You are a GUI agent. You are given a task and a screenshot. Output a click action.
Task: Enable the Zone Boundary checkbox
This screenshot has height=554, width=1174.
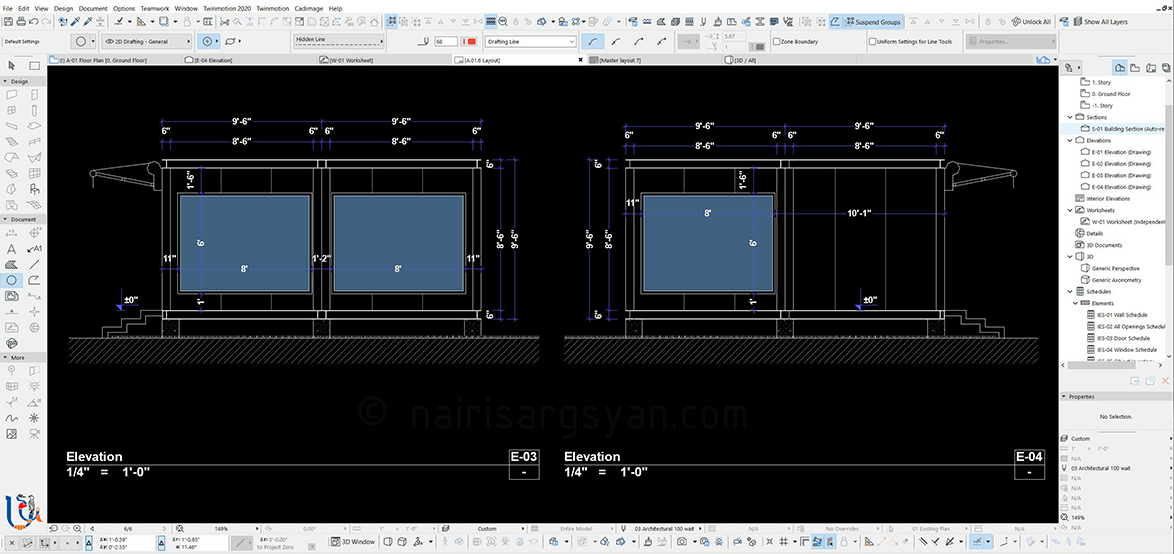click(776, 42)
